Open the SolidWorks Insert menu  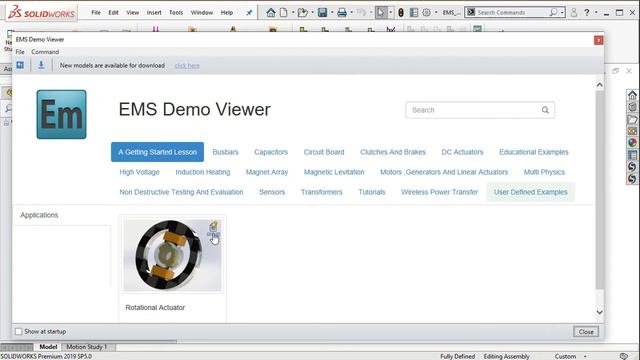pos(154,13)
